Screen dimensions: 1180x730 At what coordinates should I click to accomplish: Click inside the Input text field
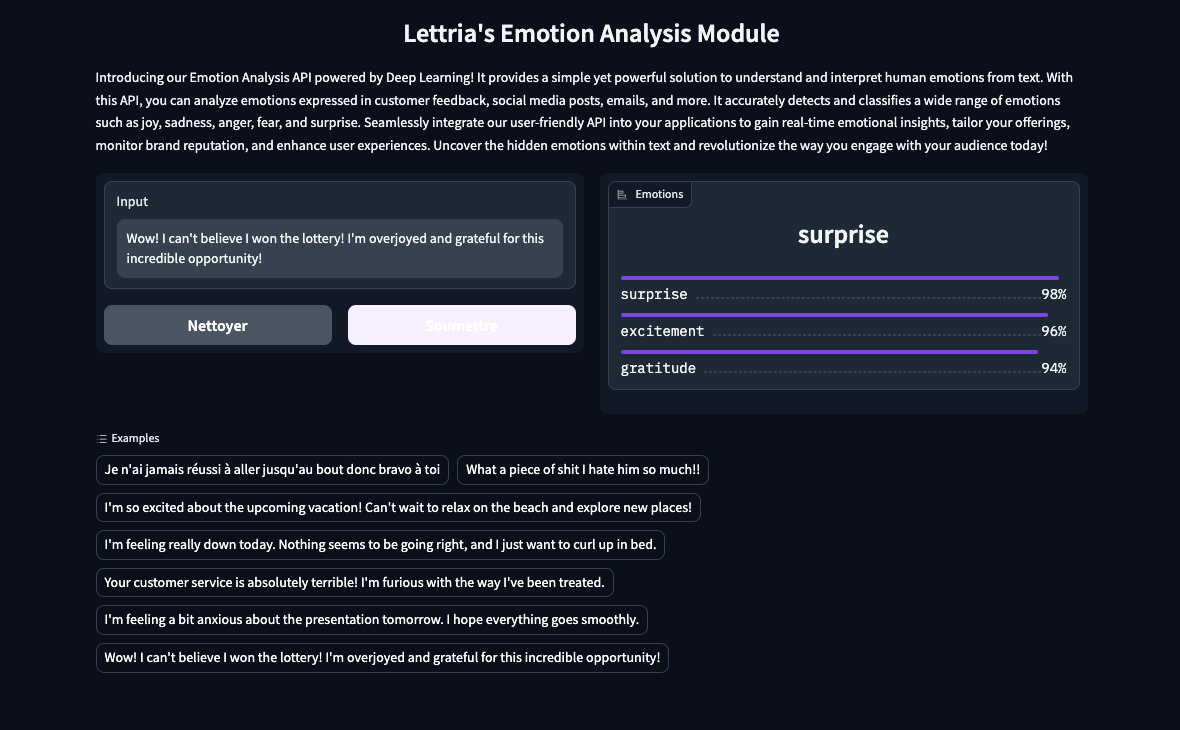pos(340,248)
